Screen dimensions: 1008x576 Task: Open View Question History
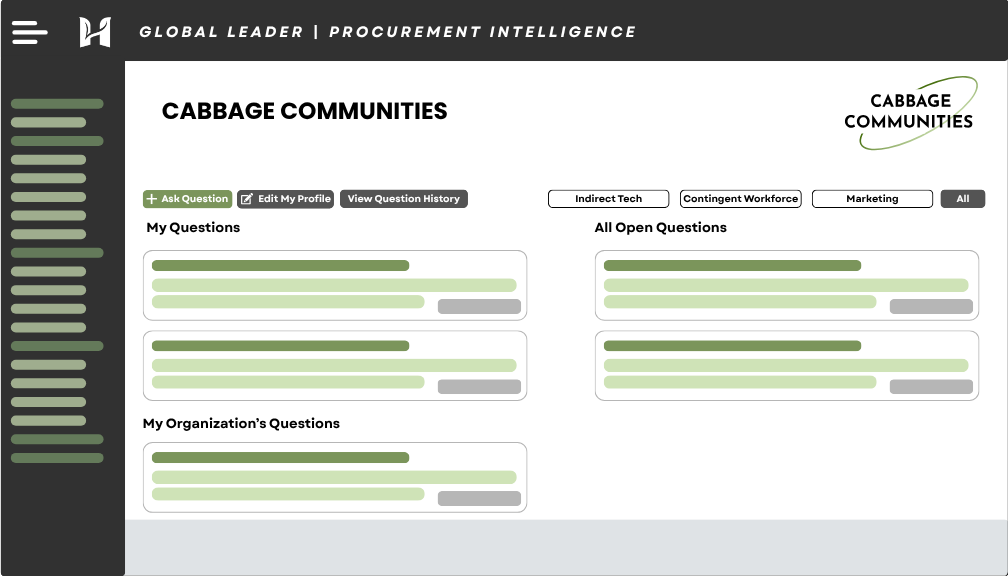(x=403, y=199)
